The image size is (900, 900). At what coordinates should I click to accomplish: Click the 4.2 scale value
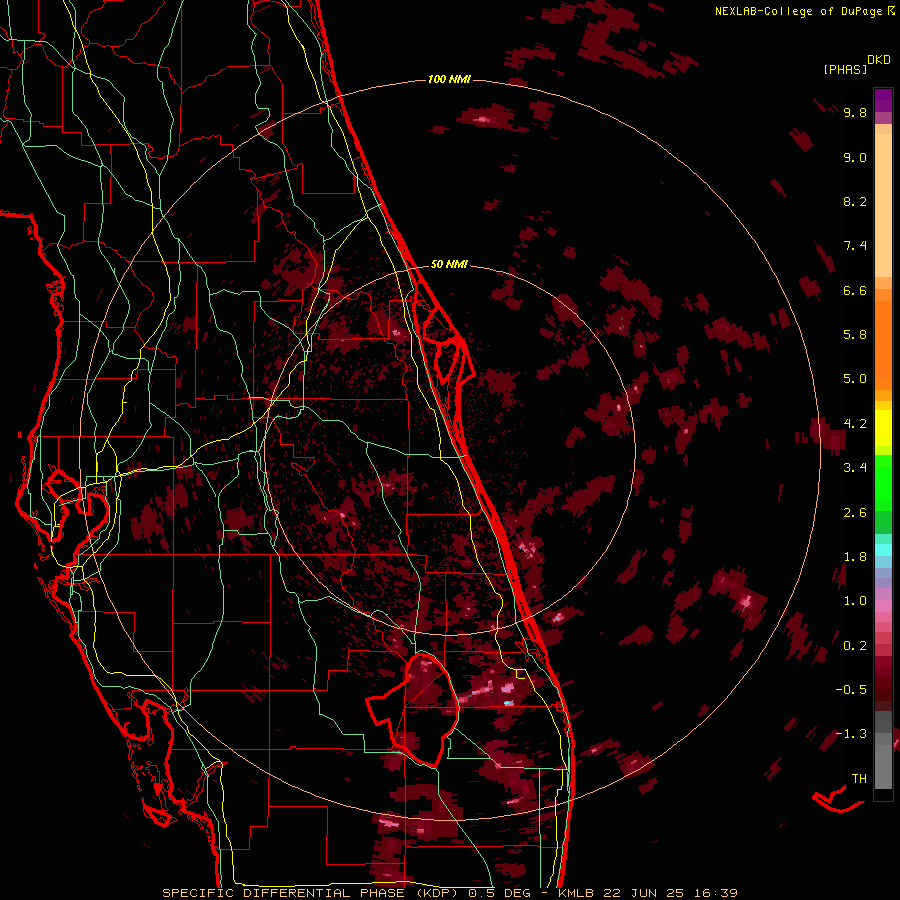pyautogui.click(x=855, y=424)
